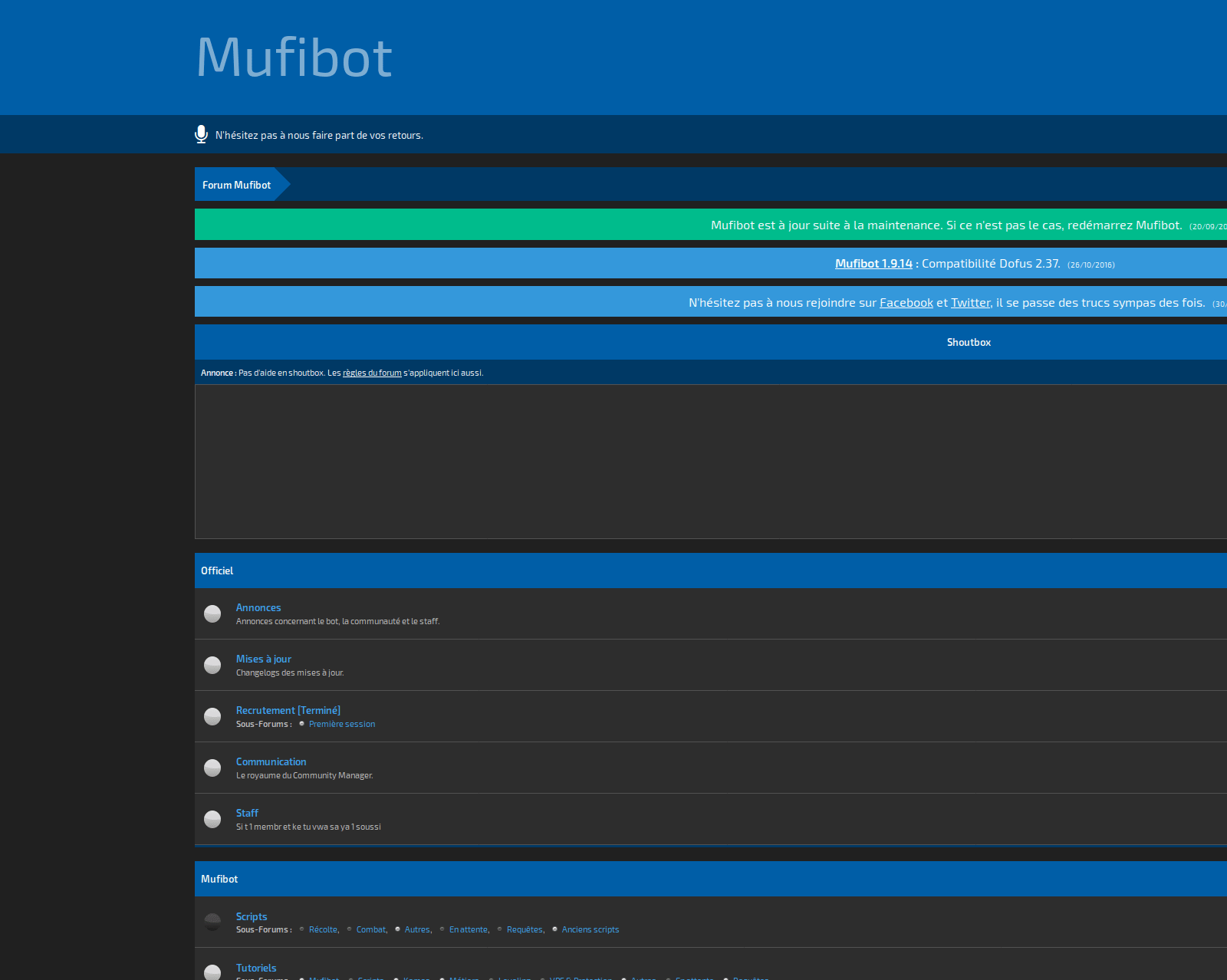Click the Mufibot site logo
The height and width of the screenshot is (980, 1227).
(294, 58)
